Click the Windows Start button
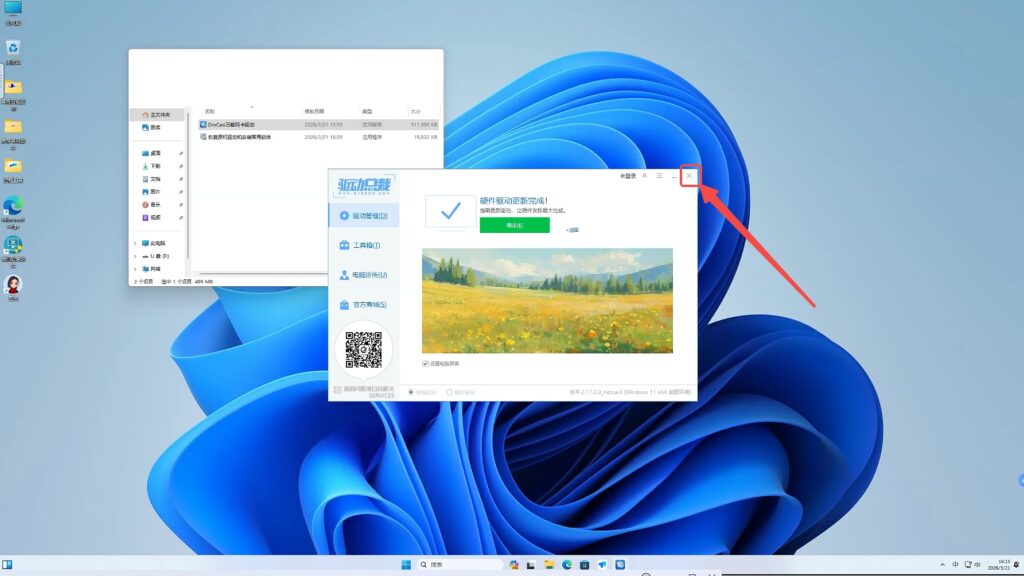This screenshot has width=1024, height=576. (406, 565)
